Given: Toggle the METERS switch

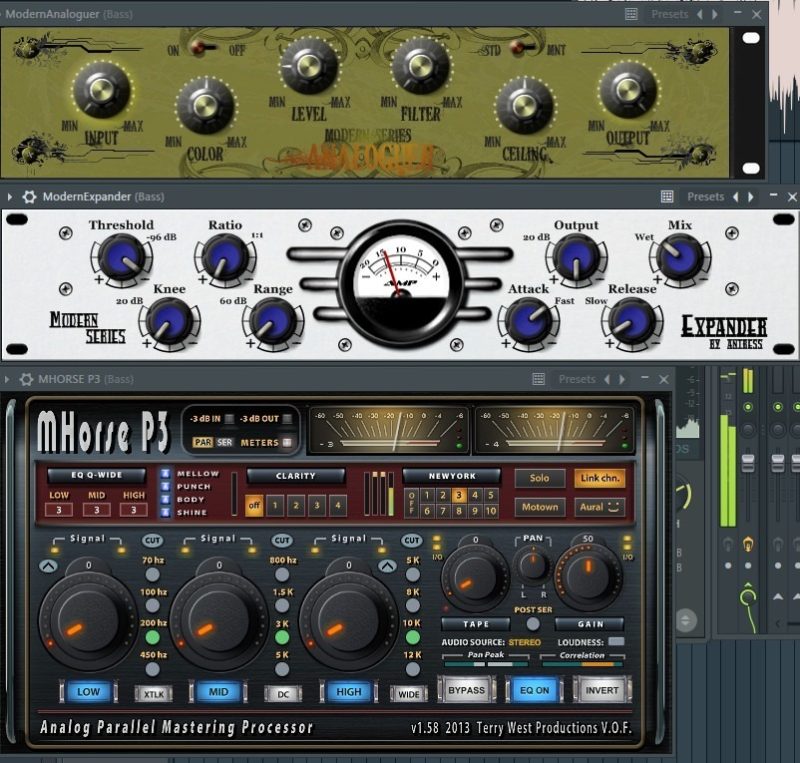Looking at the screenshot, I should coord(287,442).
